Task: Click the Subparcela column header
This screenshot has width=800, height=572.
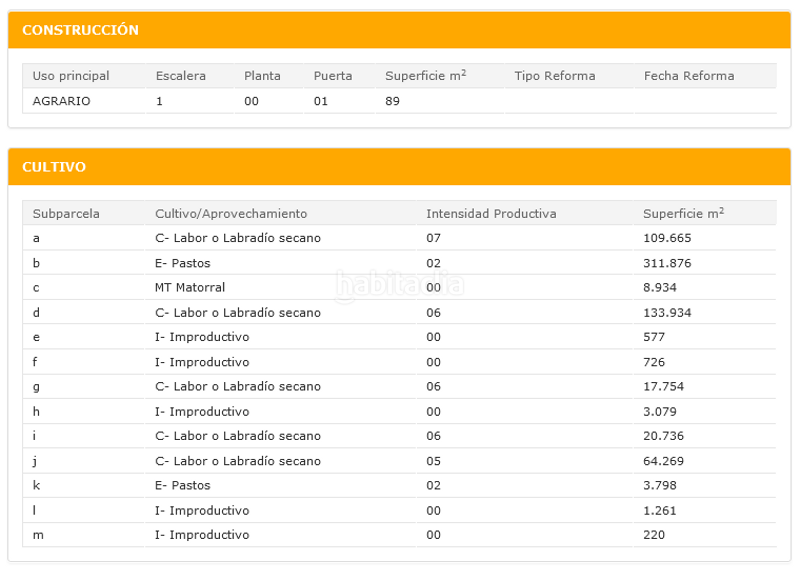Action: [66, 214]
